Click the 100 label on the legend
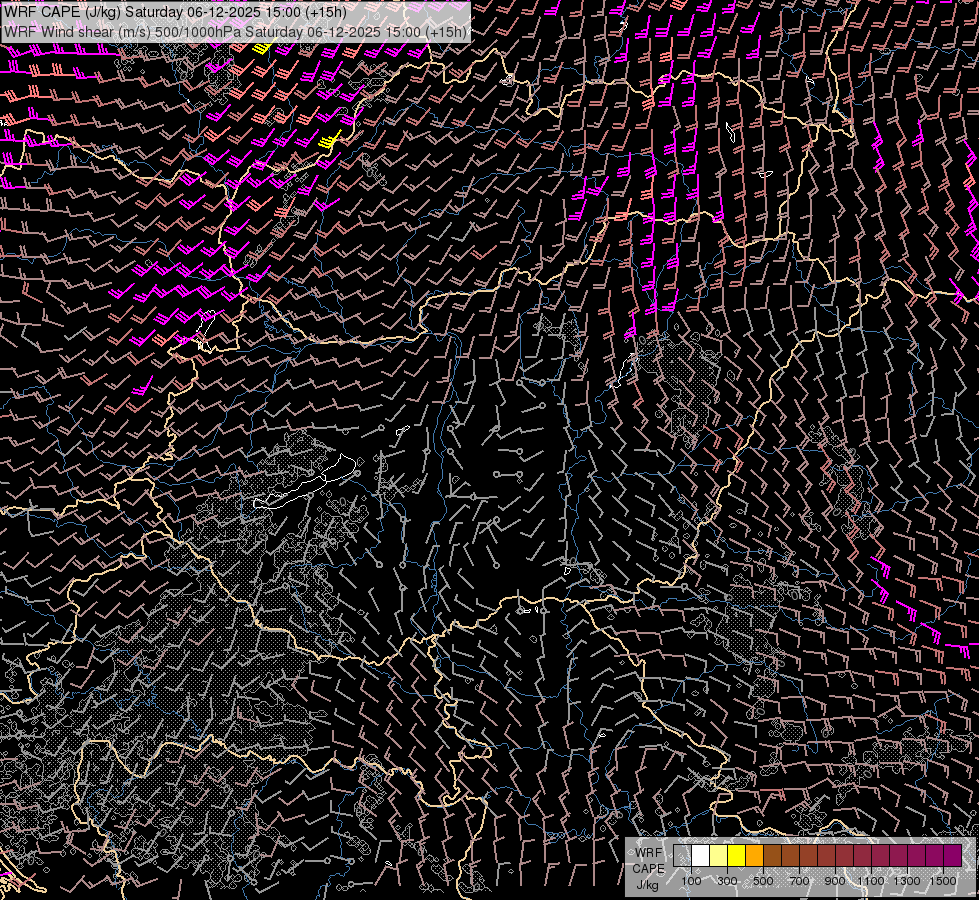979x900 pixels. click(691, 881)
